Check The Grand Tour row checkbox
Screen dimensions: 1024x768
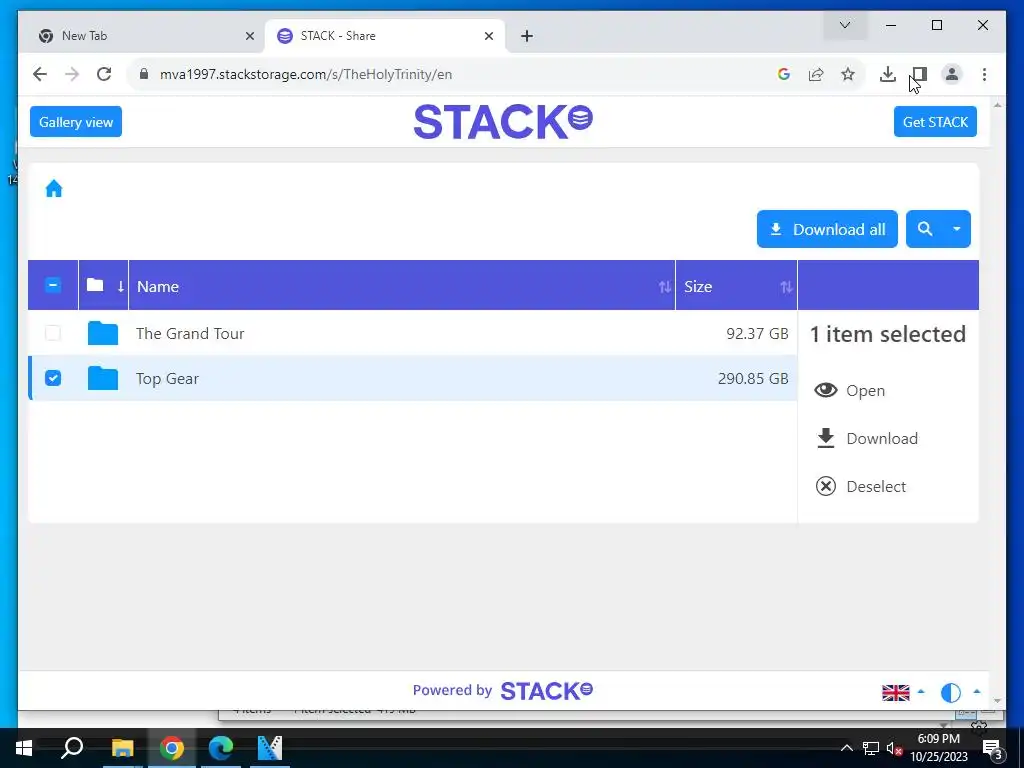tap(53, 333)
